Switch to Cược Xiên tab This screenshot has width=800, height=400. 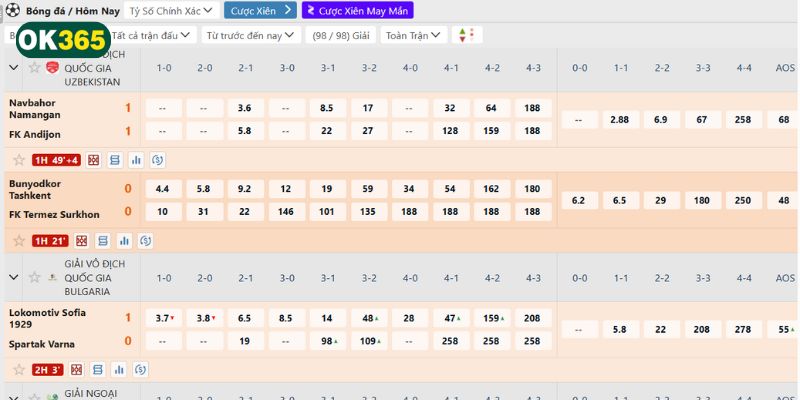pyautogui.click(x=259, y=10)
